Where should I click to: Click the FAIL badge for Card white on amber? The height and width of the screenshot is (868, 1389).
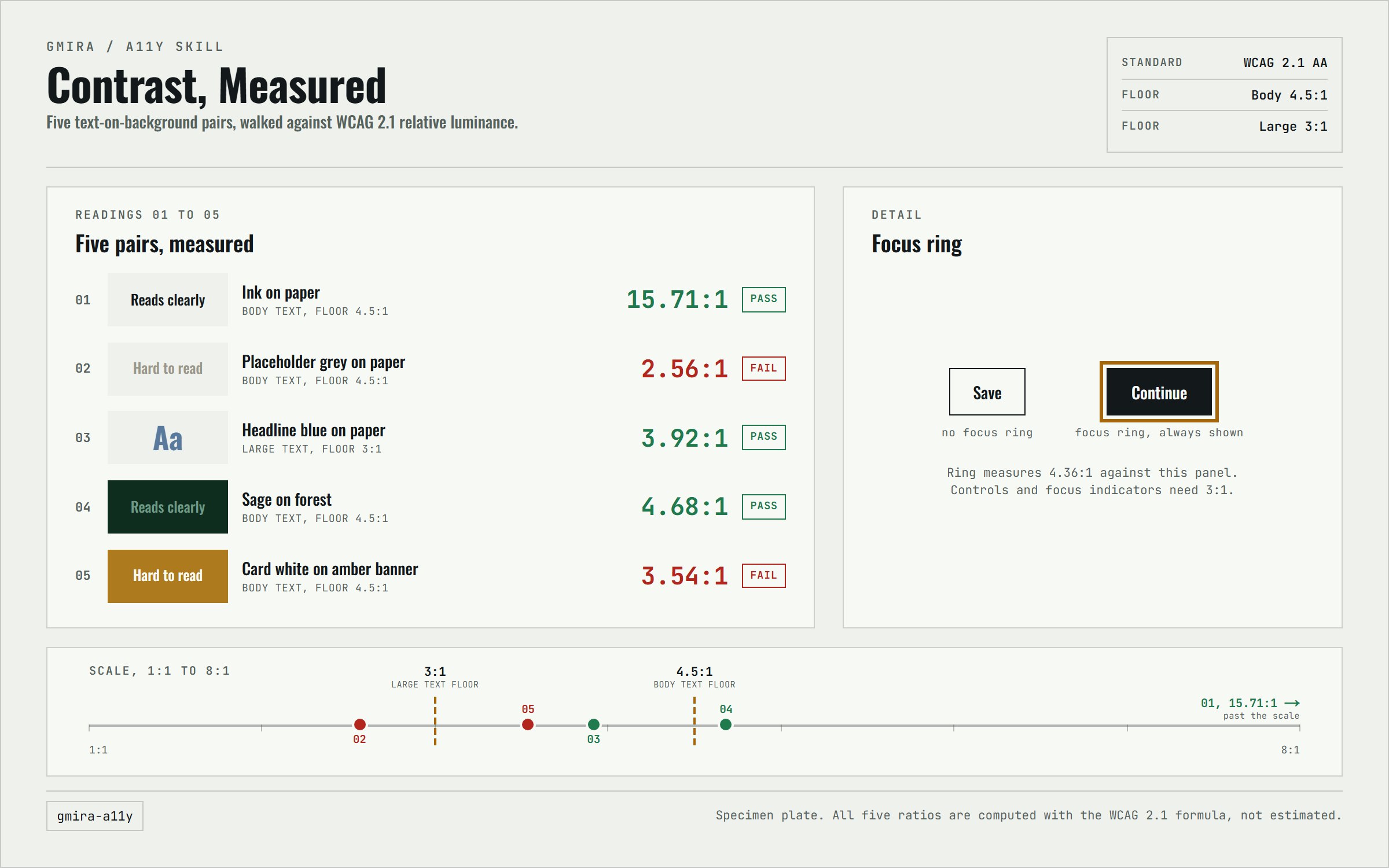[763, 576]
